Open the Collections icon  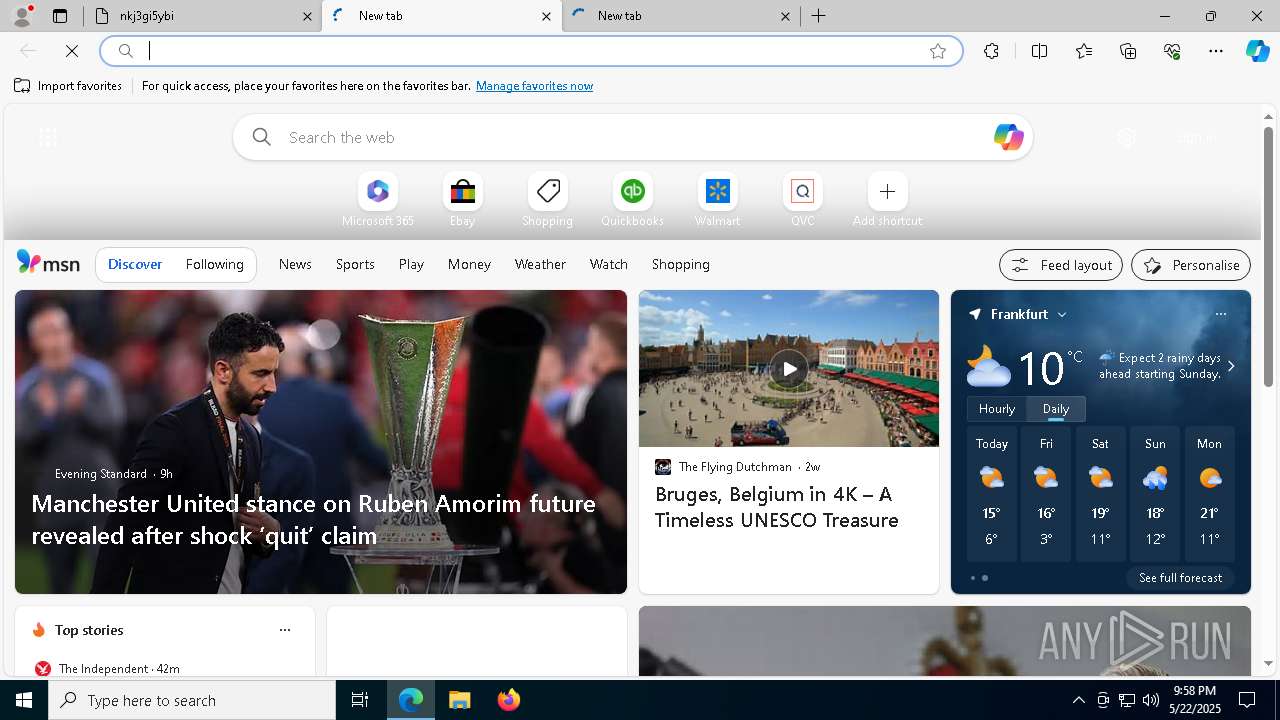coord(1128,51)
